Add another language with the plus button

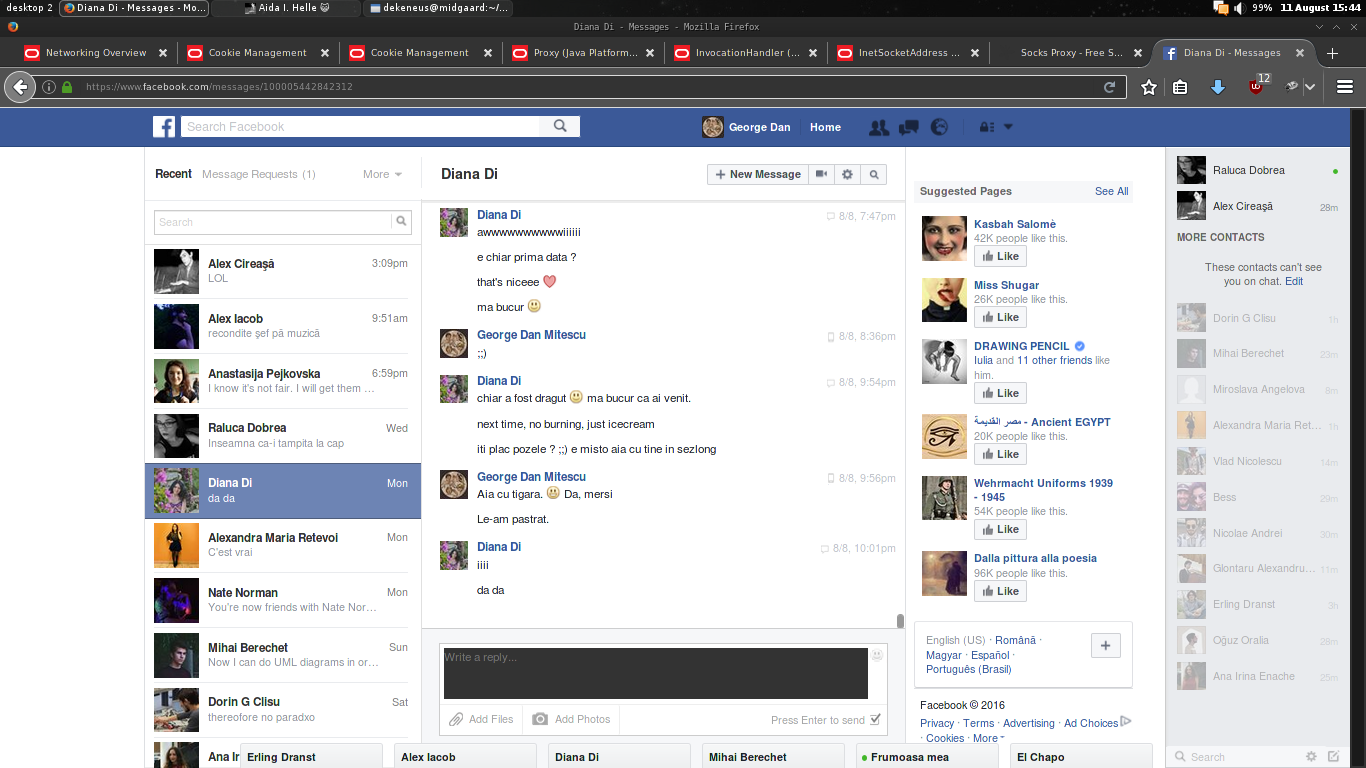tap(1105, 646)
